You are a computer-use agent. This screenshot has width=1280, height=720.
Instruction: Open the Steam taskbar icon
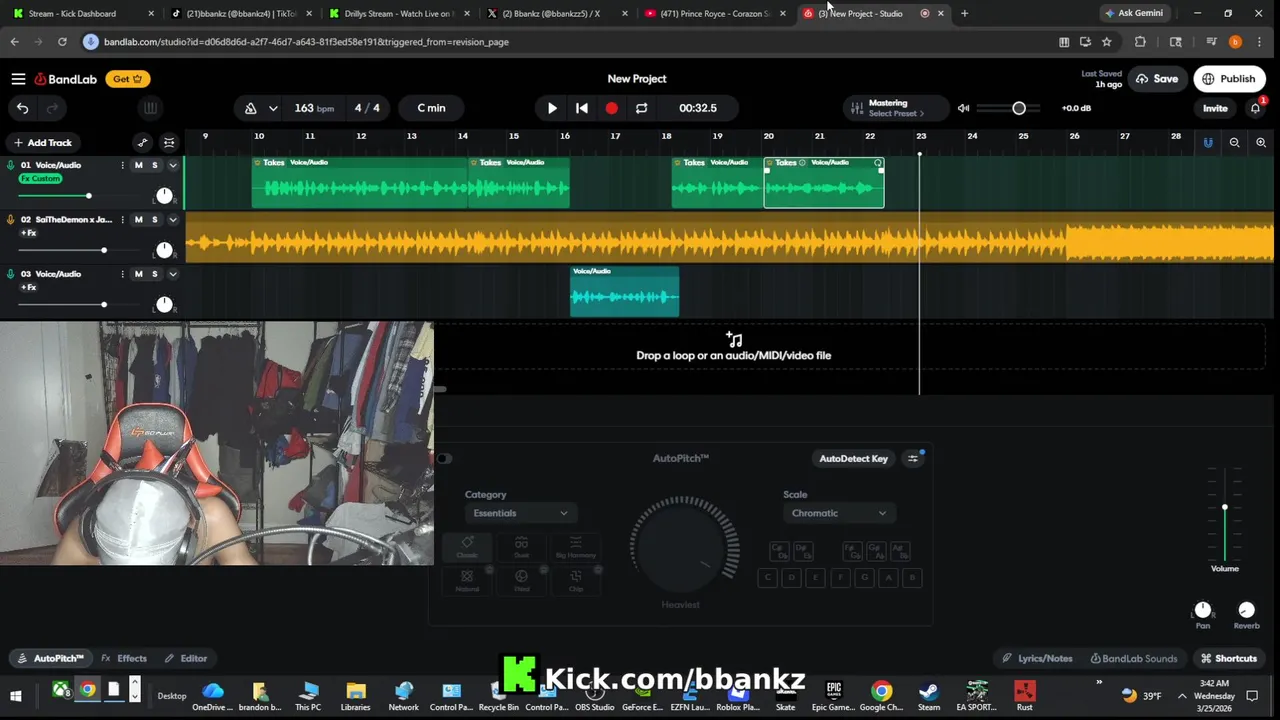click(x=929, y=695)
